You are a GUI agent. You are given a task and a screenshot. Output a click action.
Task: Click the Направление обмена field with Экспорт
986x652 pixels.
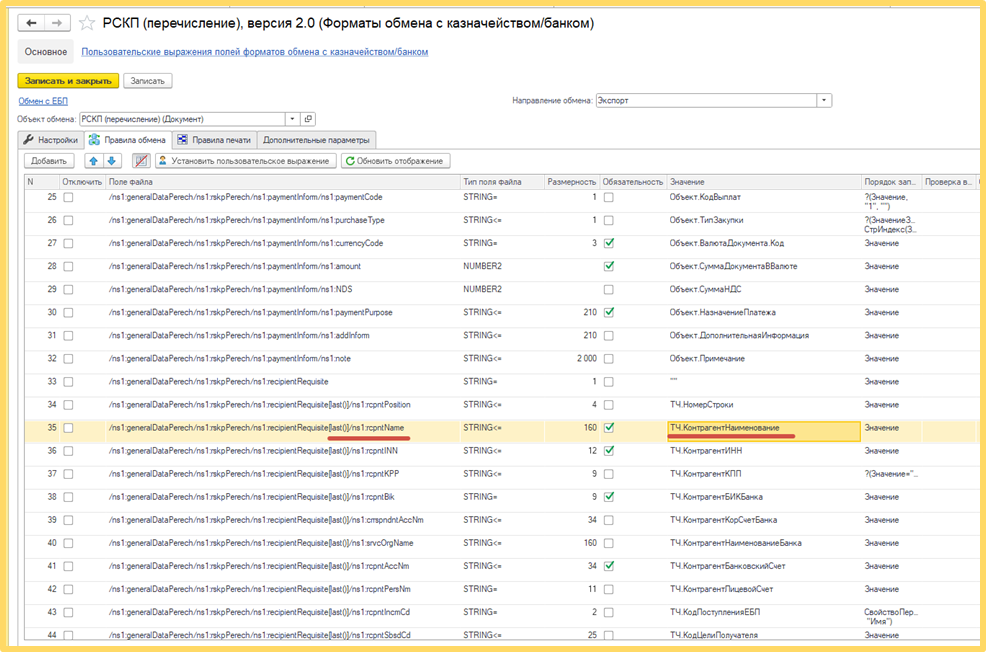pos(706,101)
